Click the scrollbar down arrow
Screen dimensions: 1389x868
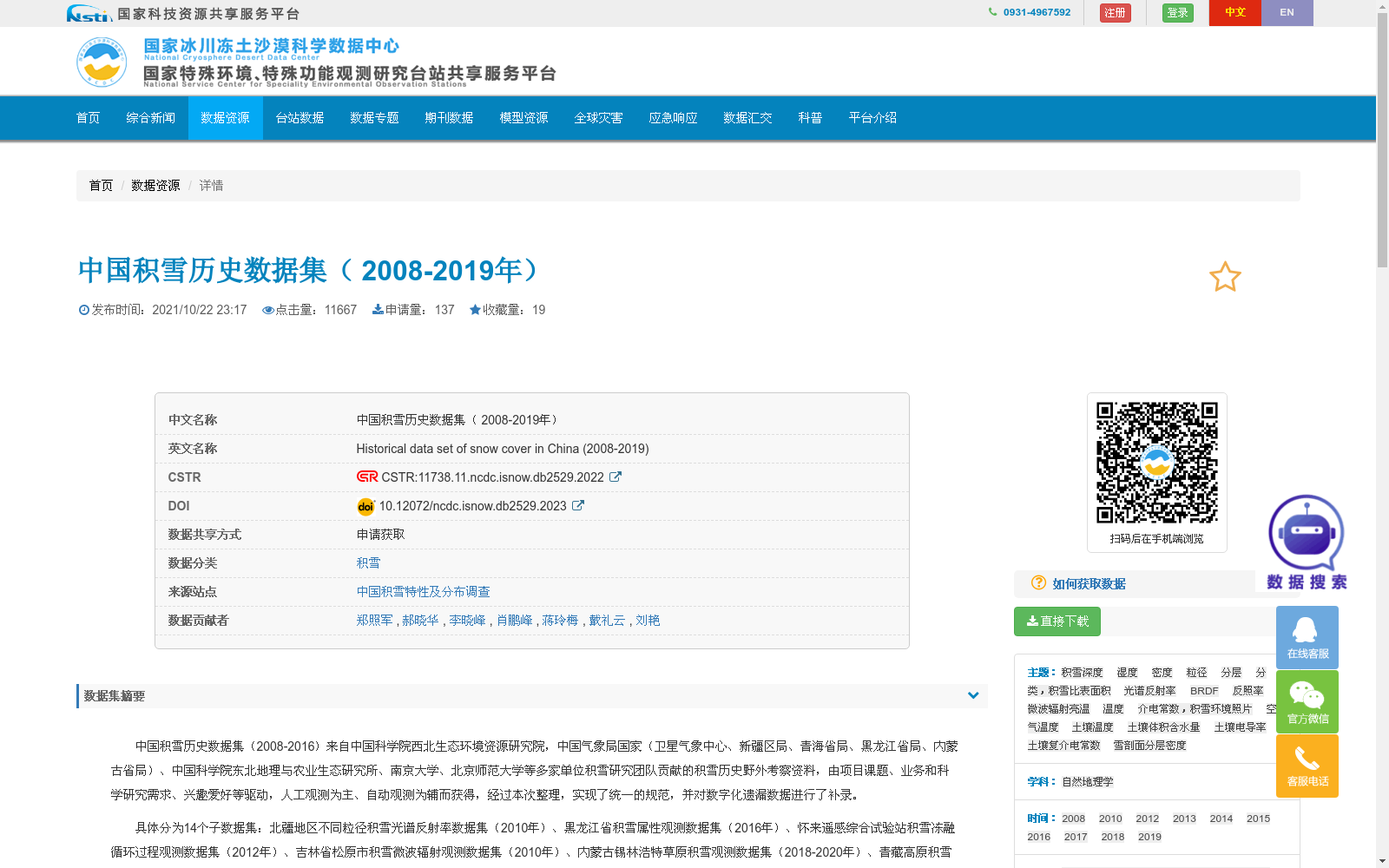(1382, 861)
